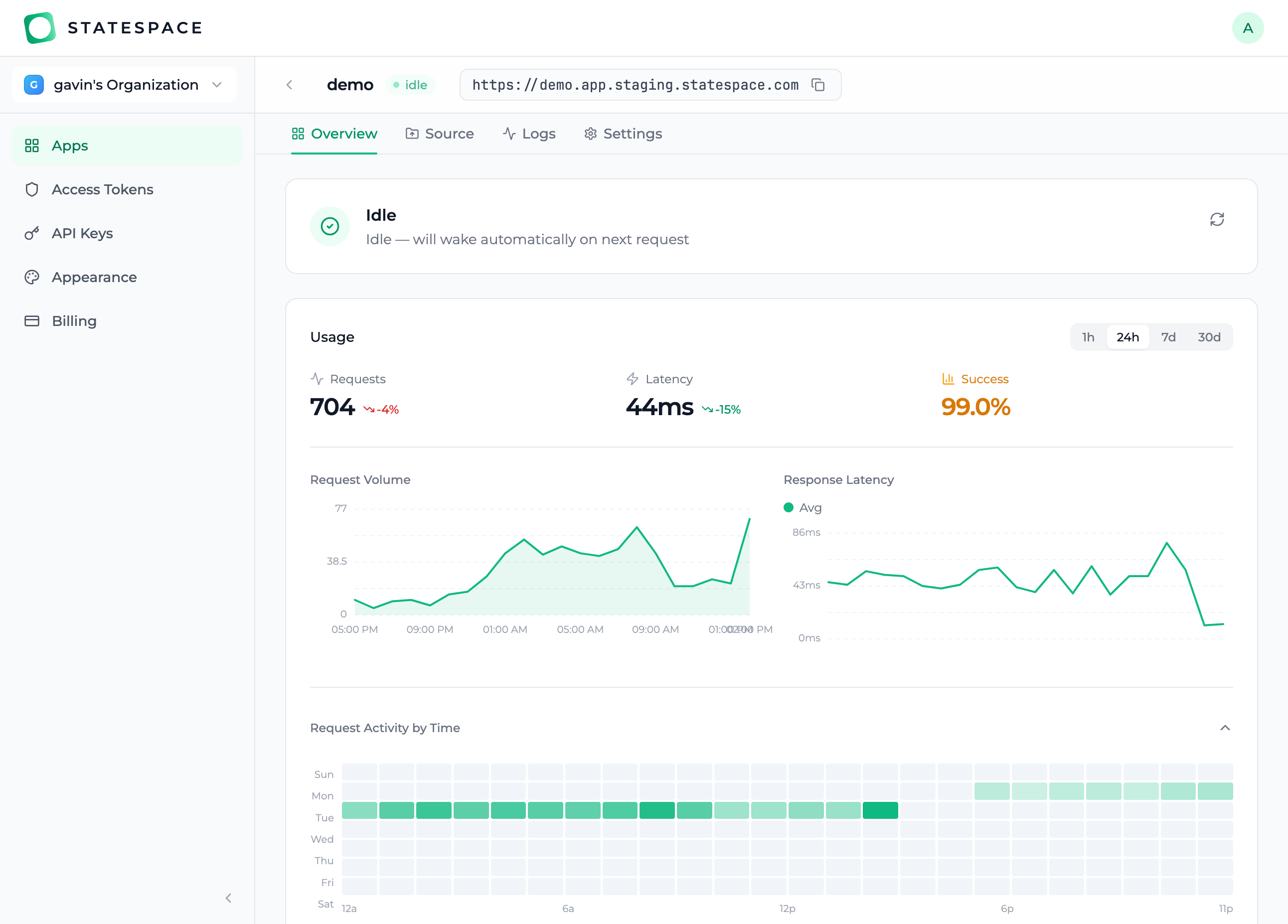Click the Statespace logo

40,27
